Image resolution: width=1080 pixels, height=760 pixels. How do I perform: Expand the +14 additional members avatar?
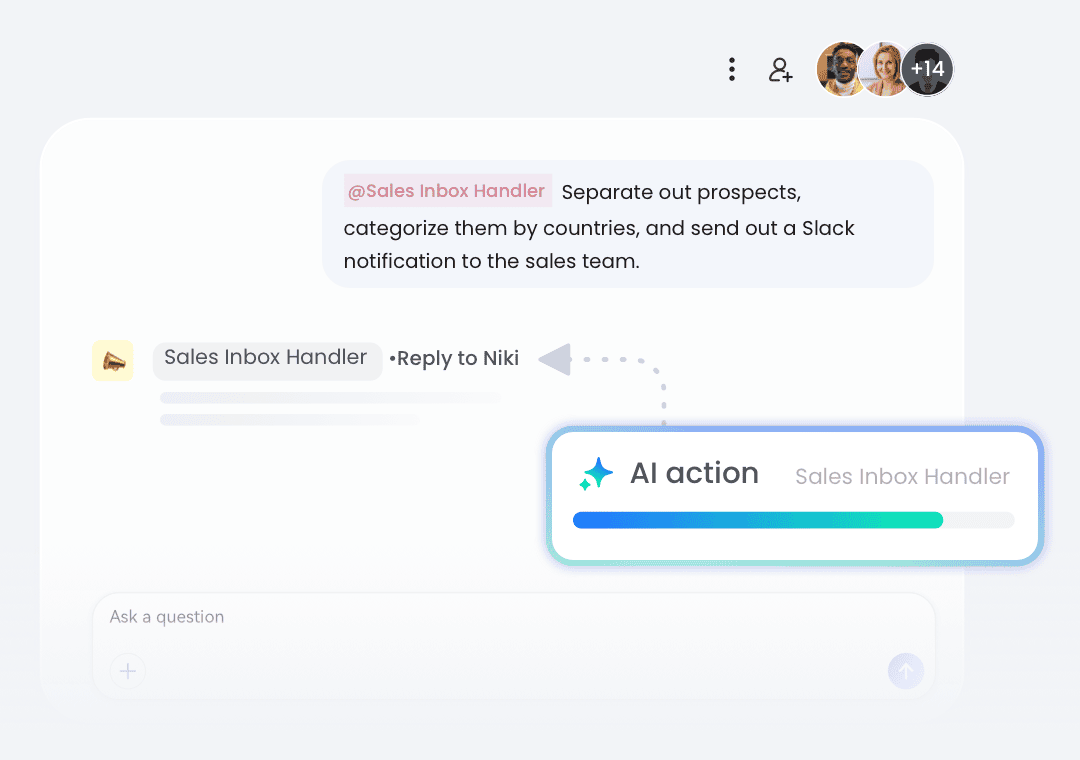(x=928, y=69)
